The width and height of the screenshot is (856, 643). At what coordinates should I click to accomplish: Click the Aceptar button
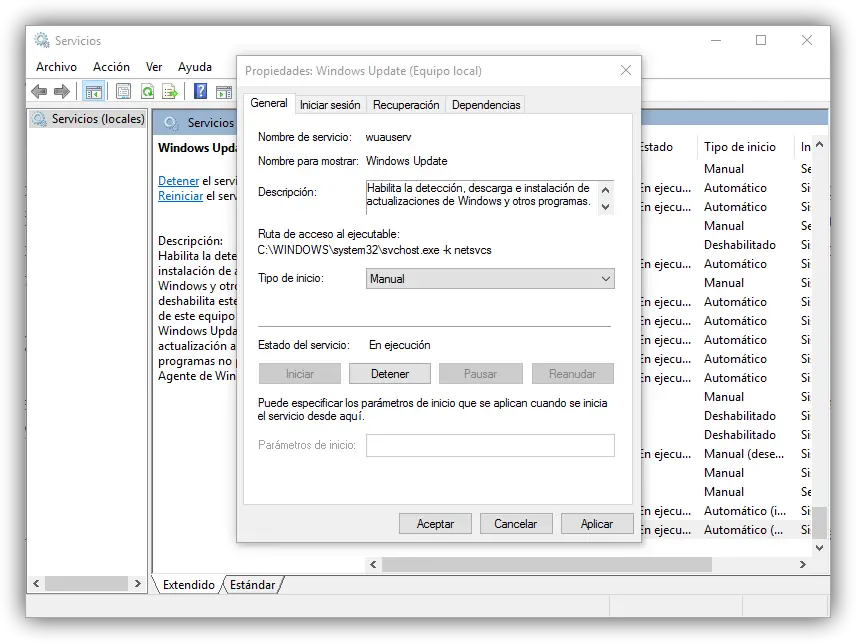435,523
